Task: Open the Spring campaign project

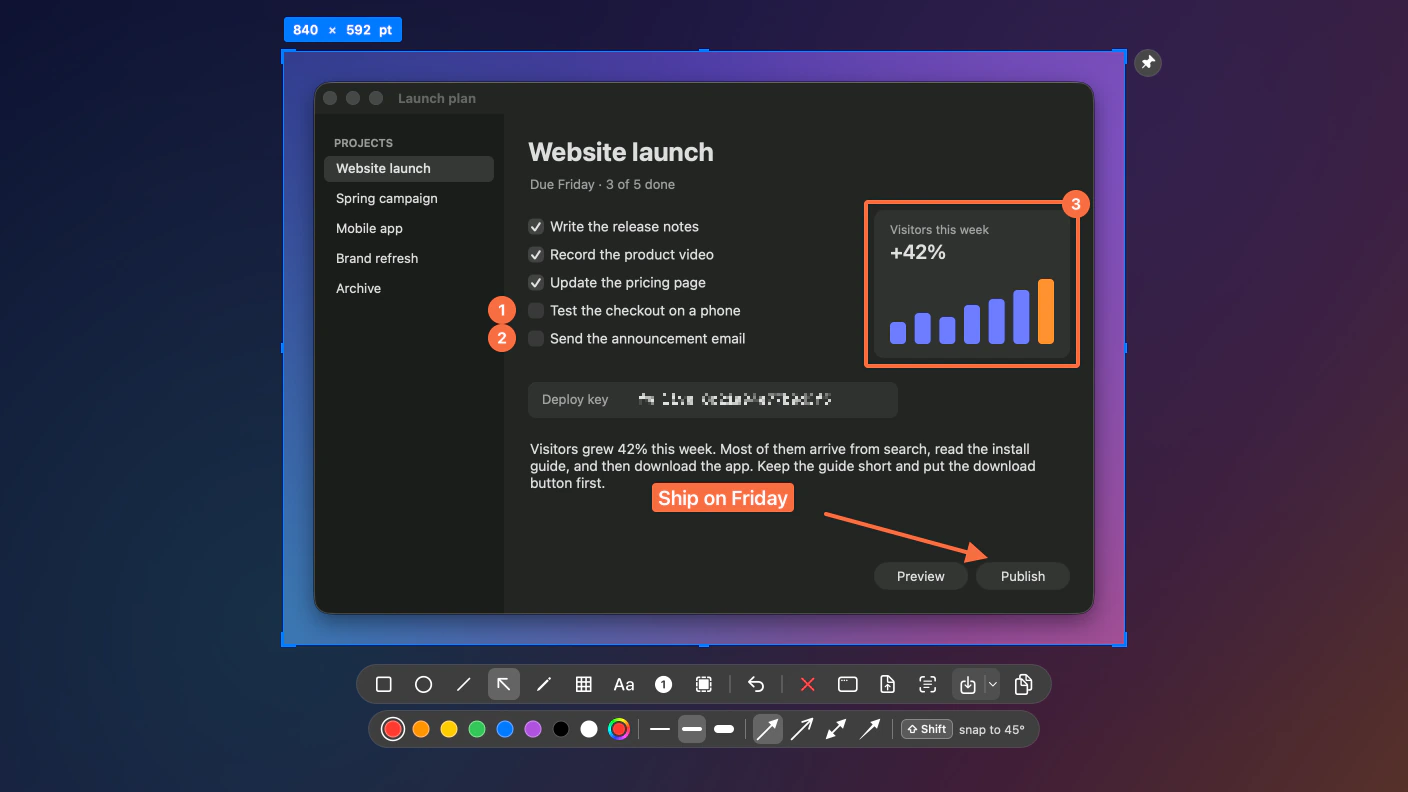Action: point(409,198)
